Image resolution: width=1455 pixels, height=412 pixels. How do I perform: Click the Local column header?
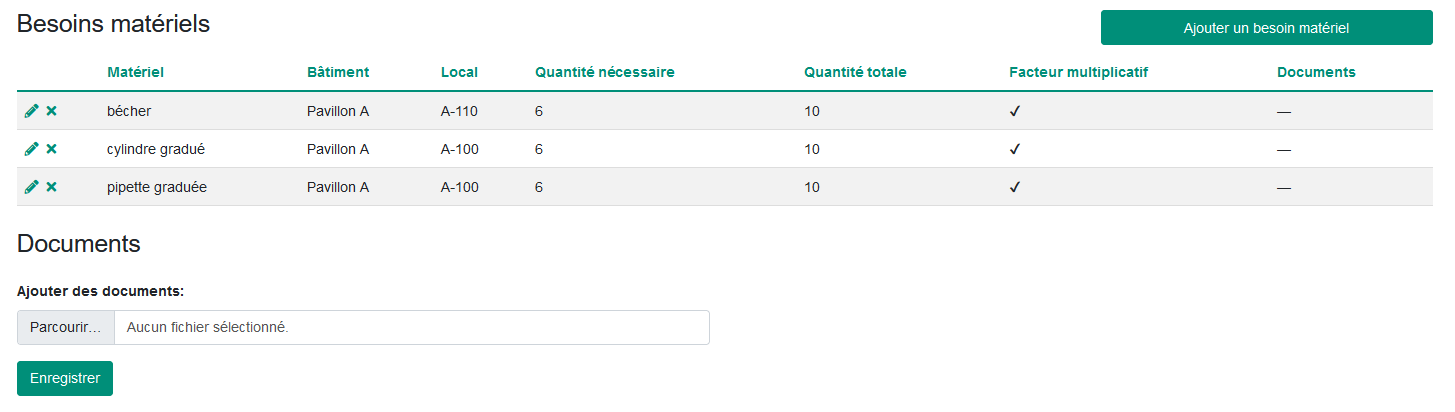pos(459,72)
